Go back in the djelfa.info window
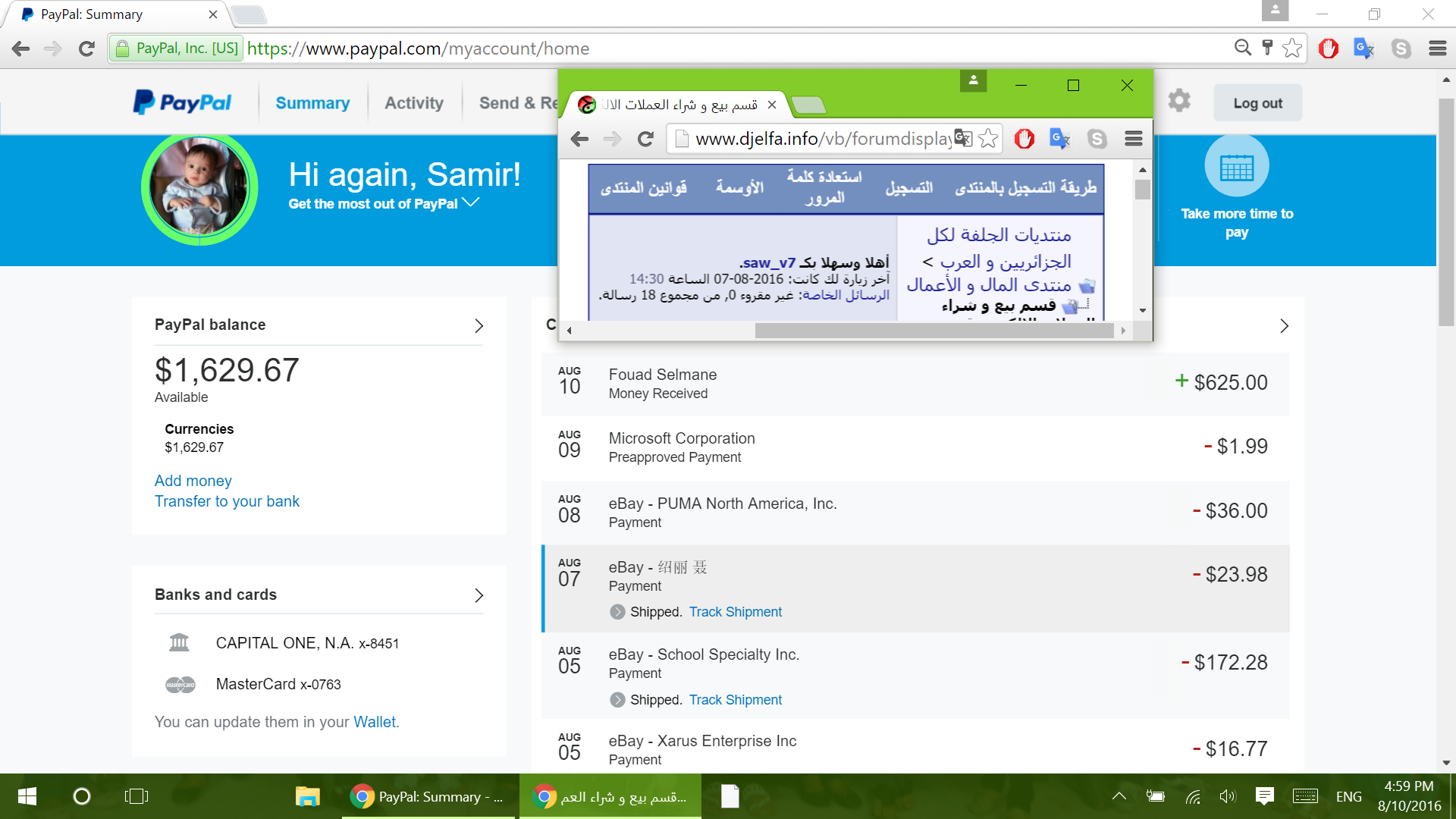The height and width of the screenshot is (819, 1456). click(x=580, y=139)
